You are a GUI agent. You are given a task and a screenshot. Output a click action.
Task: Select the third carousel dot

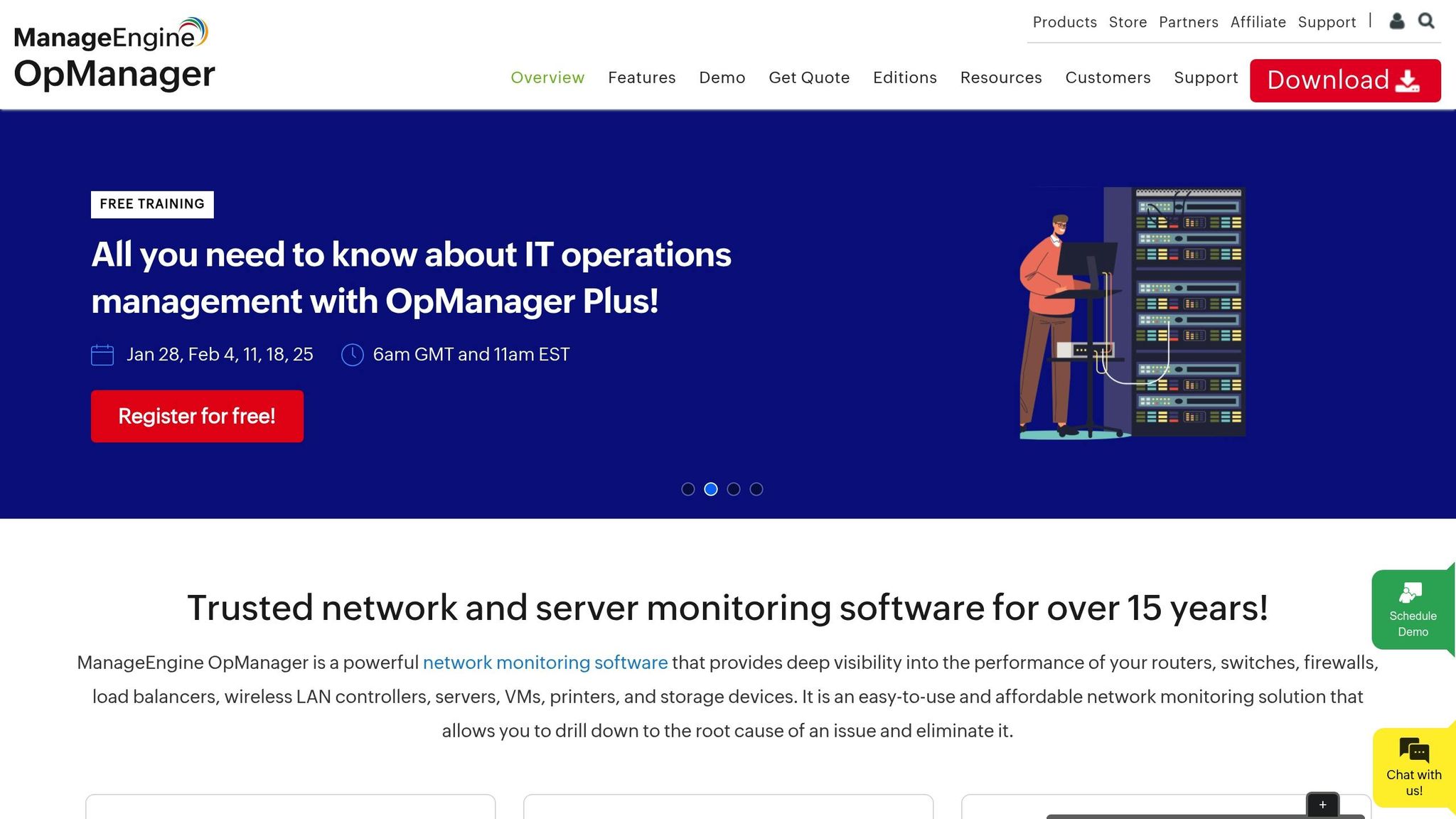734,489
